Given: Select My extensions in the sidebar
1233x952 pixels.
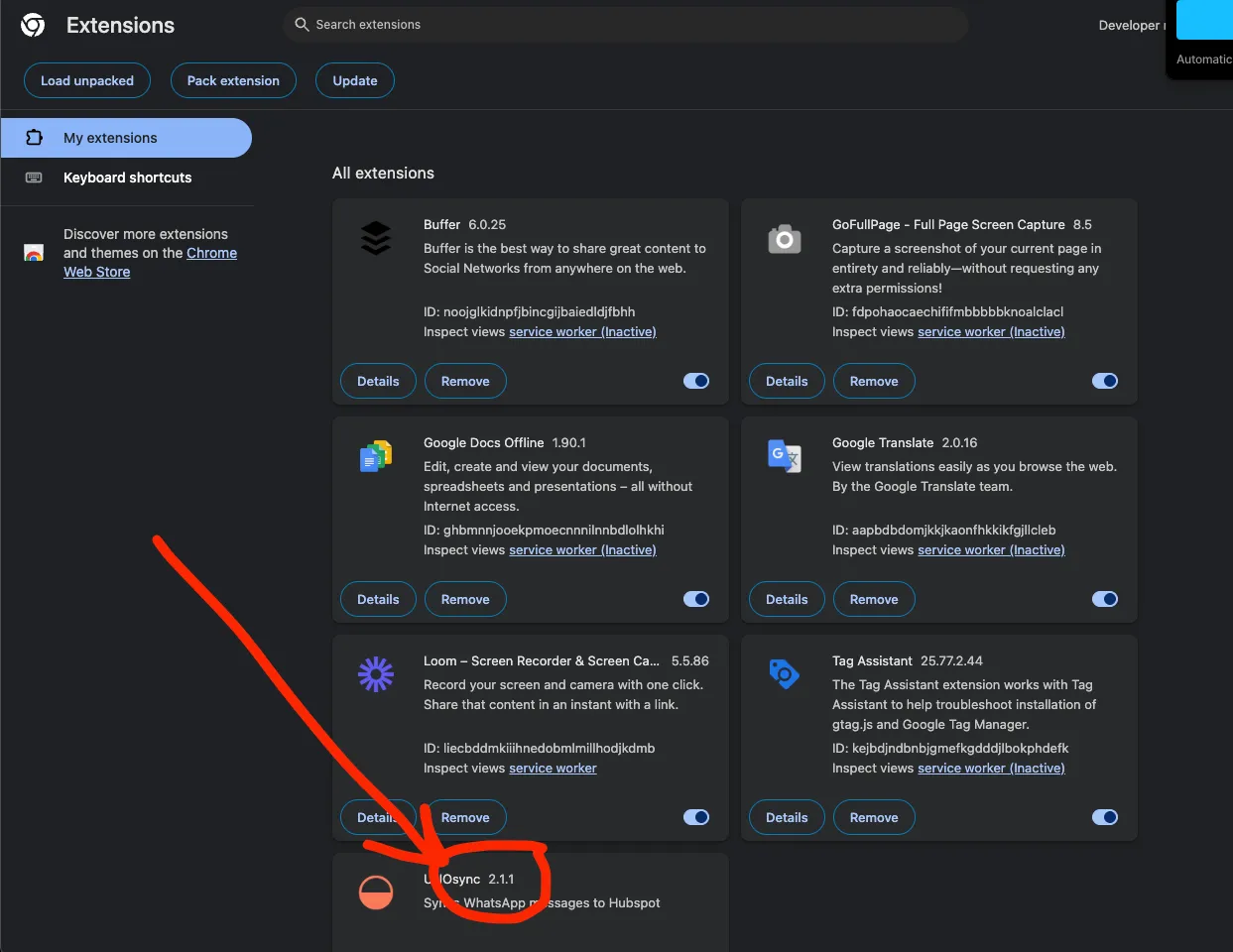Looking at the screenshot, I should pyautogui.click(x=112, y=137).
